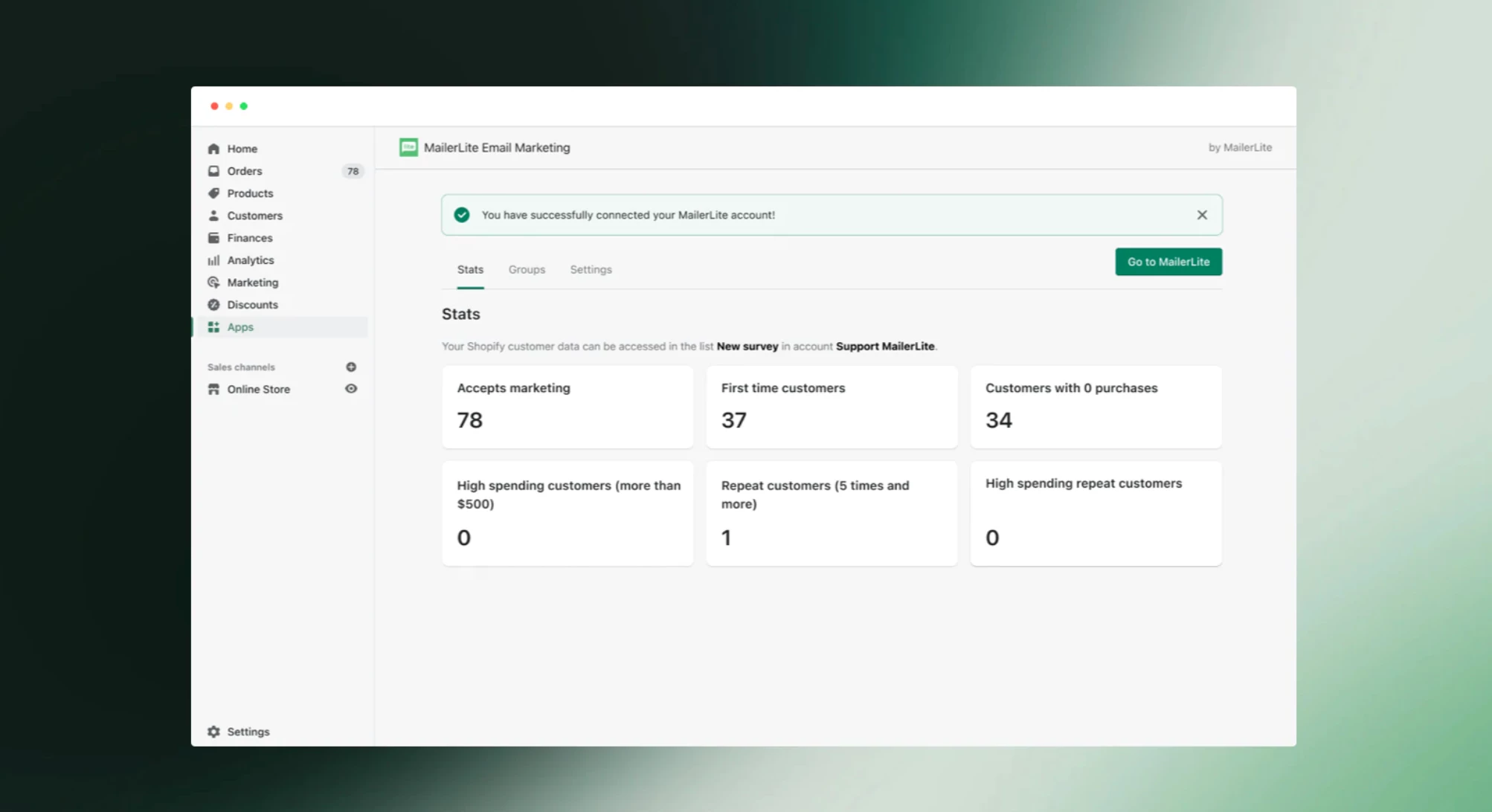
Task: Click the Accepts marketing stat card
Action: click(567, 407)
